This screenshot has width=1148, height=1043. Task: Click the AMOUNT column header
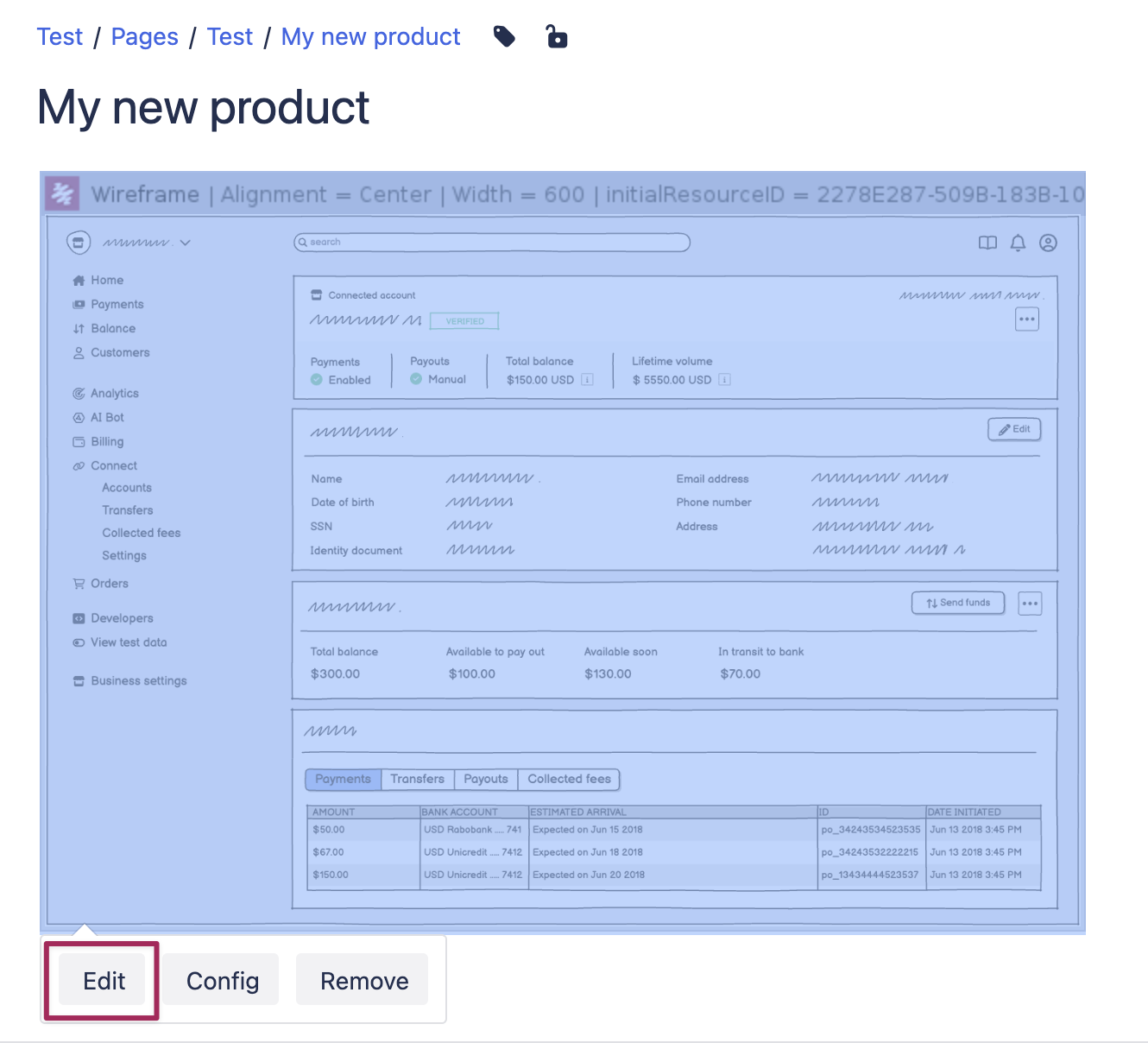click(x=363, y=812)
